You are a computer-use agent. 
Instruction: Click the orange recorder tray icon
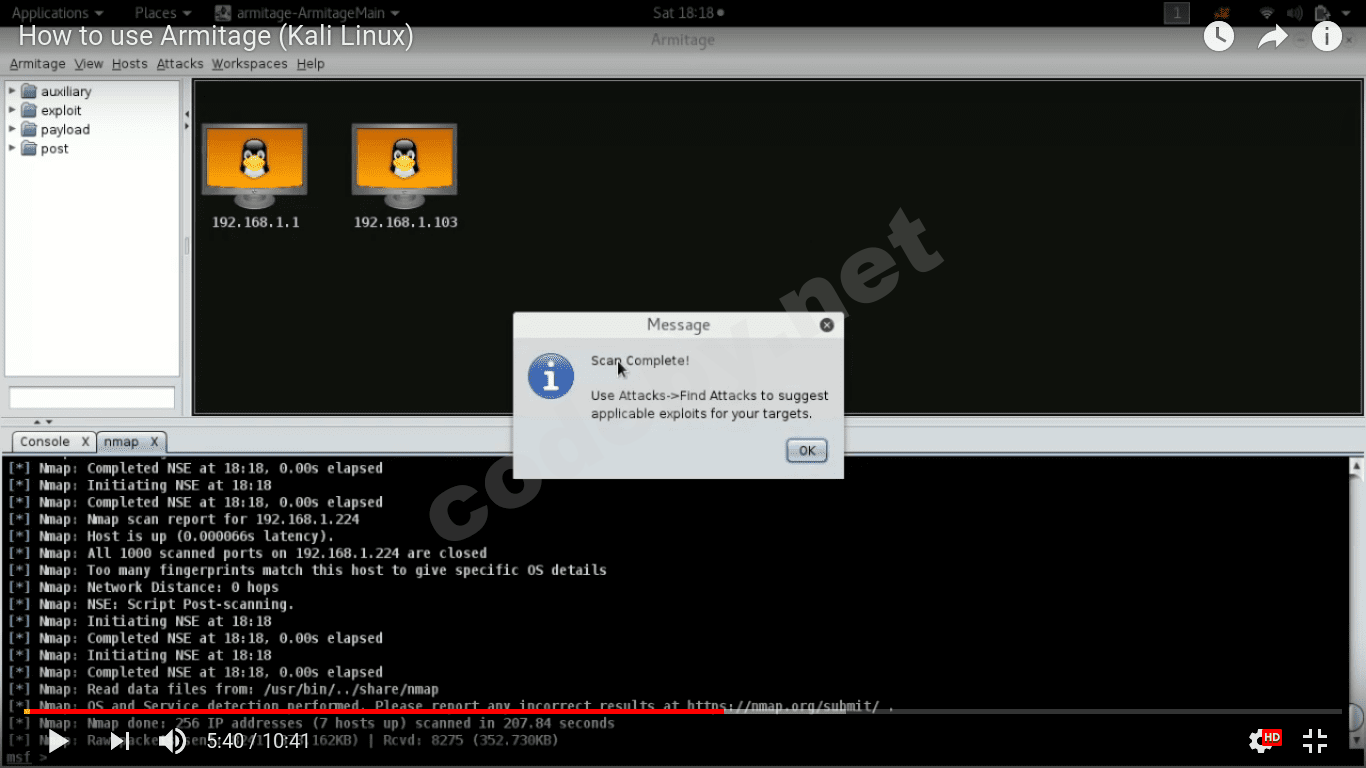pyautogui.click(x=1221, y=13)
